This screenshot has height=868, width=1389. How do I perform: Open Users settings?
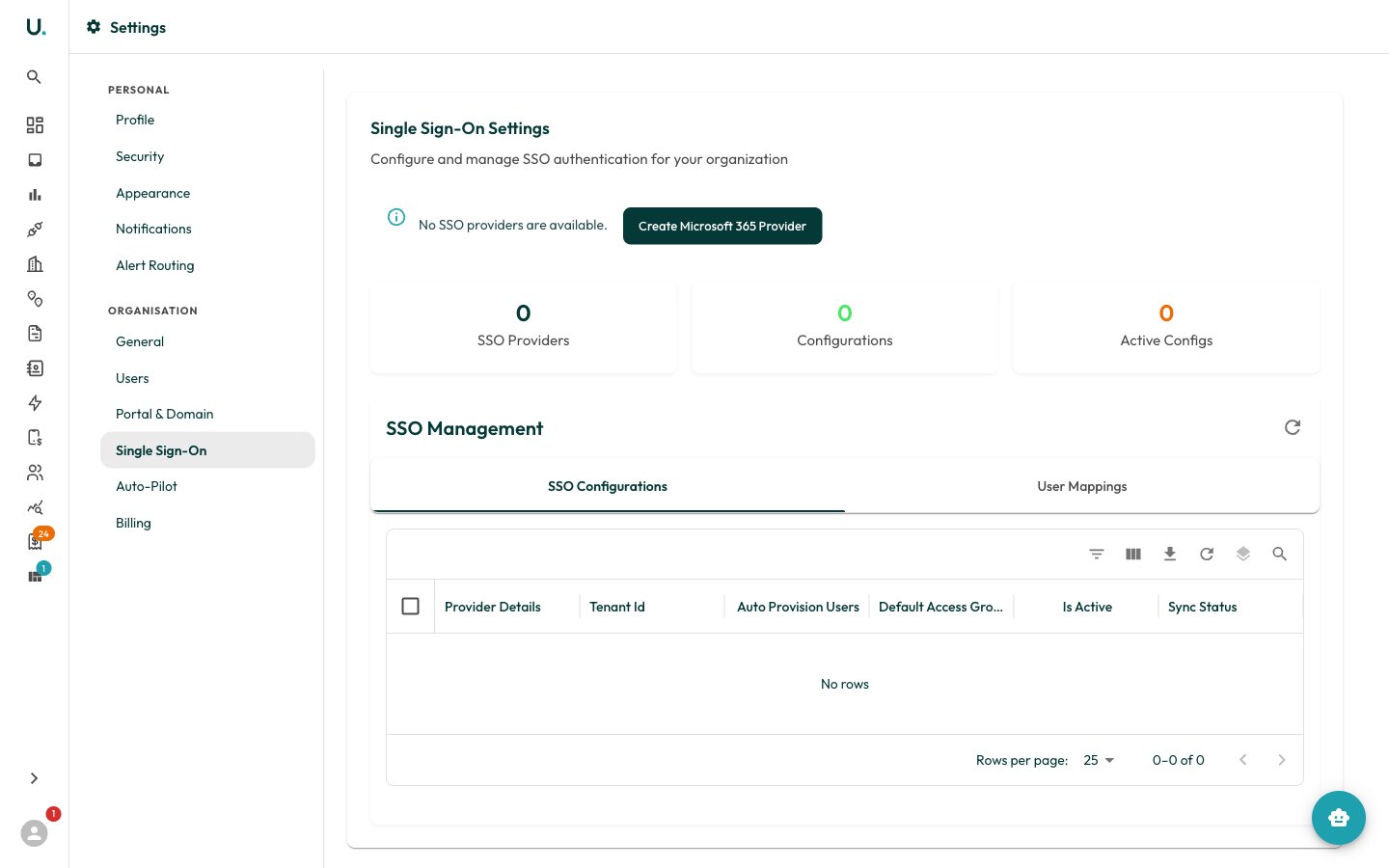pos(207,379)
